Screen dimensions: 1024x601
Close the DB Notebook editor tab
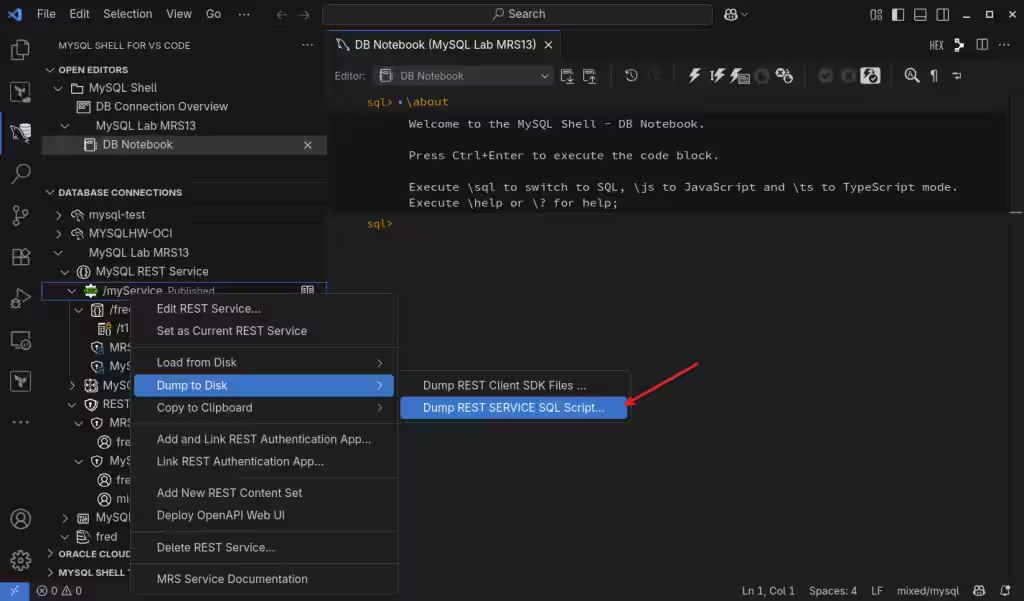pyautogui.click(x=549, y=44)
